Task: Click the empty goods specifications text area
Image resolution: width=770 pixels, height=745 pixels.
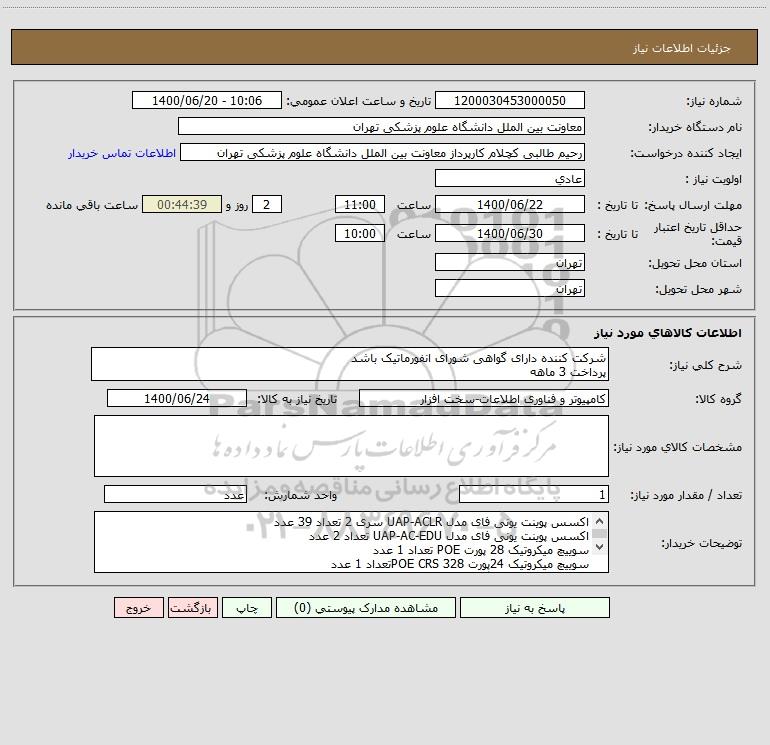Action: (351, 446)
